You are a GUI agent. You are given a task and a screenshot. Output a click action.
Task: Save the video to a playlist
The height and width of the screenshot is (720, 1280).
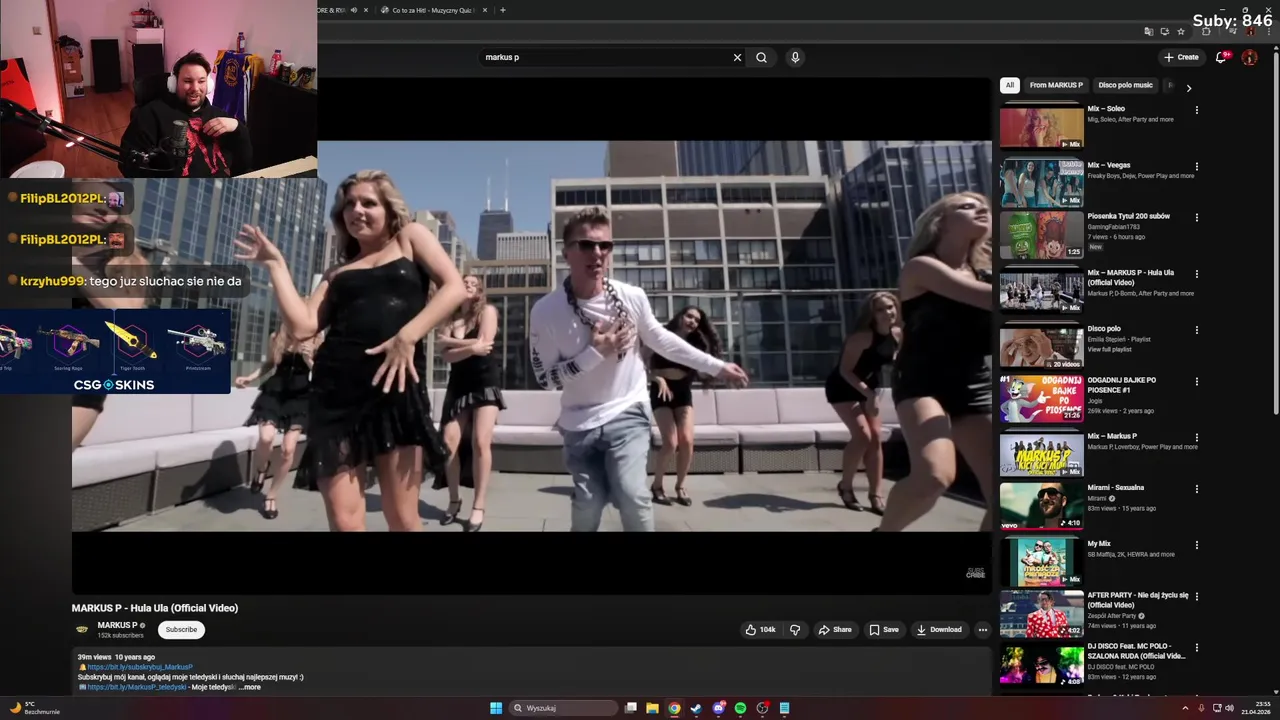coord(884,630)
